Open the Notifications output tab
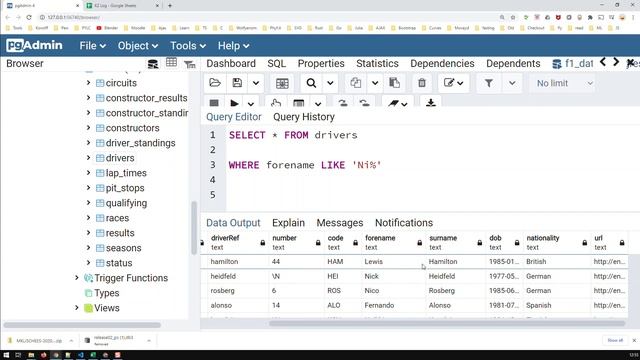This screenshot has width=640, height=360. pos(404,223)
